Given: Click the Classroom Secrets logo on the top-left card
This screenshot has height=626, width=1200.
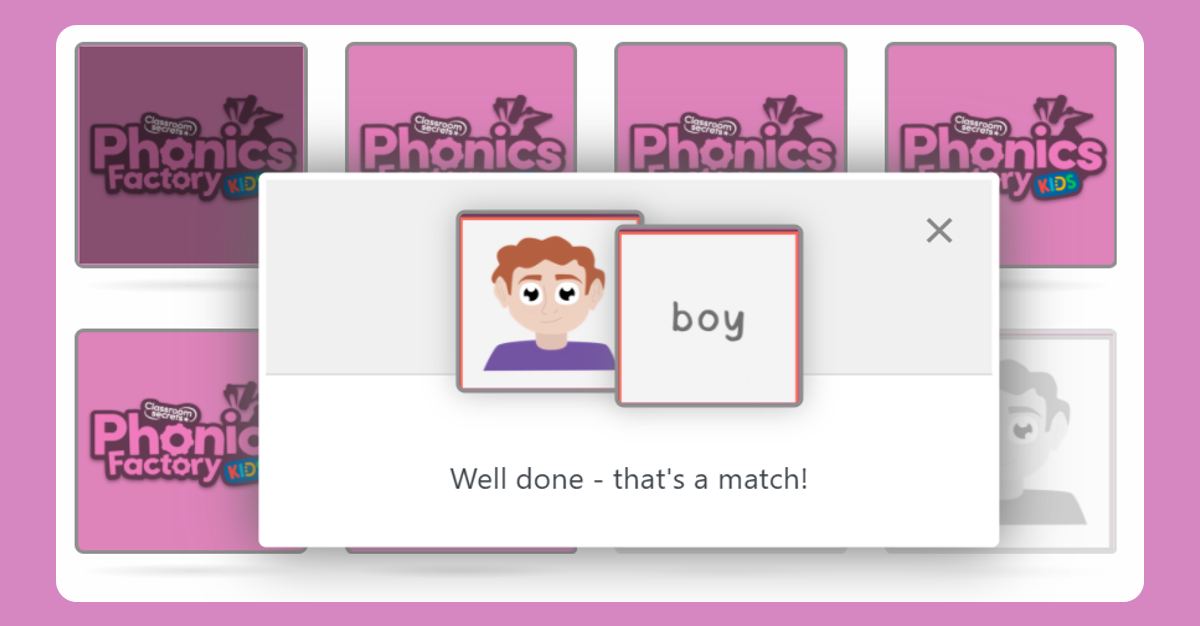Looking at the screenshot, I should pos(168,123).
